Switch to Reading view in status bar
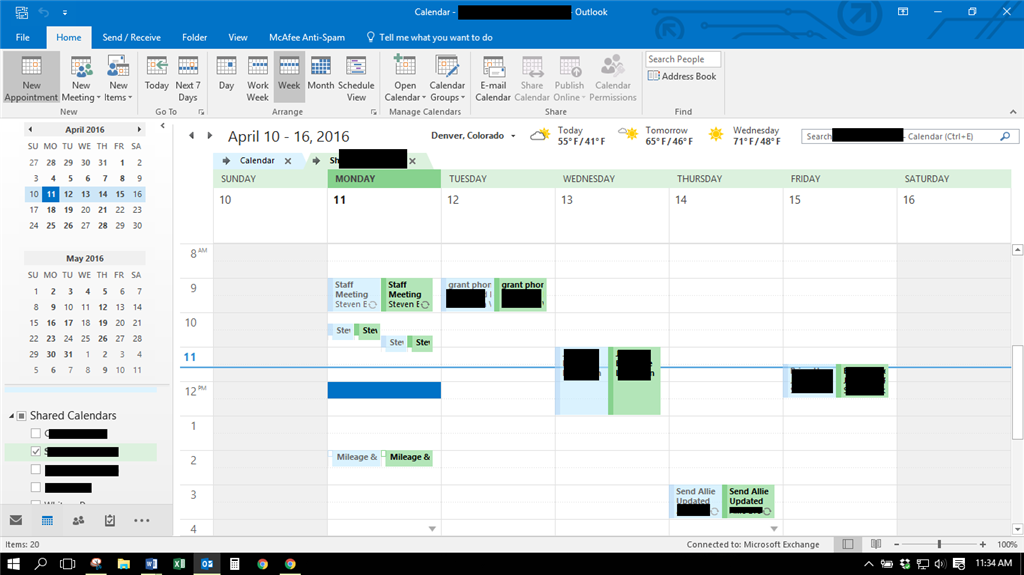1024x575 pixels. (876, 544)
